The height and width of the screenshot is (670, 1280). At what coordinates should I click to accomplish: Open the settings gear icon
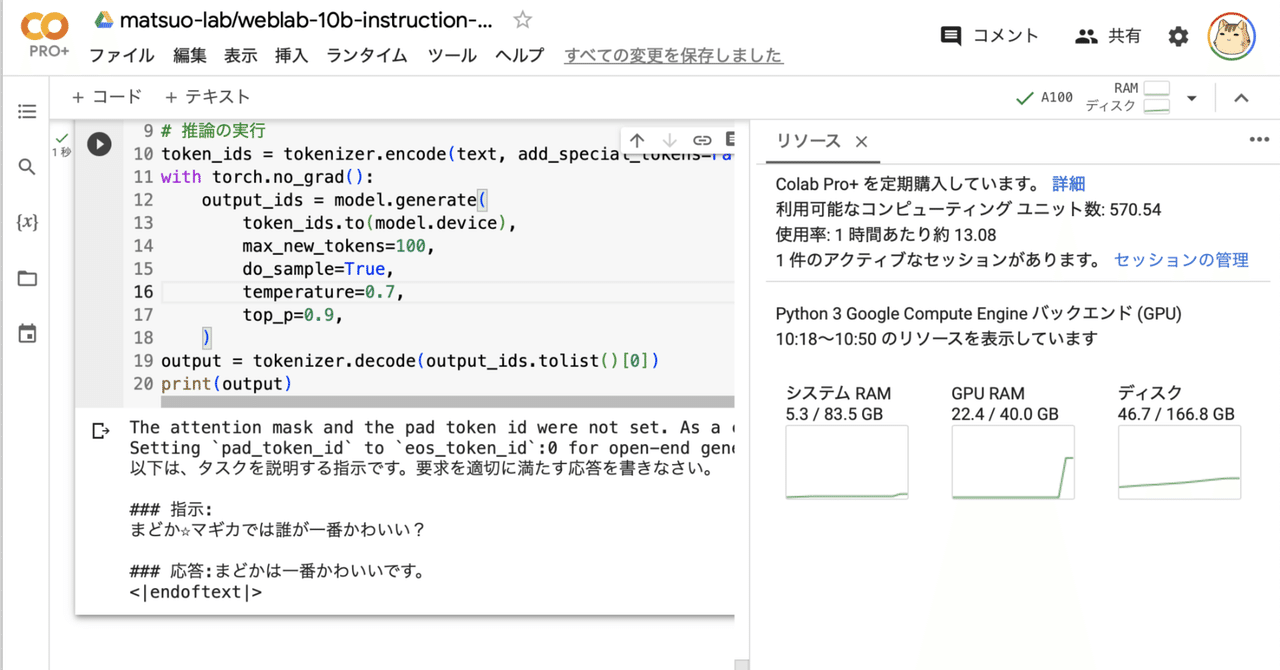(1179, 37)
